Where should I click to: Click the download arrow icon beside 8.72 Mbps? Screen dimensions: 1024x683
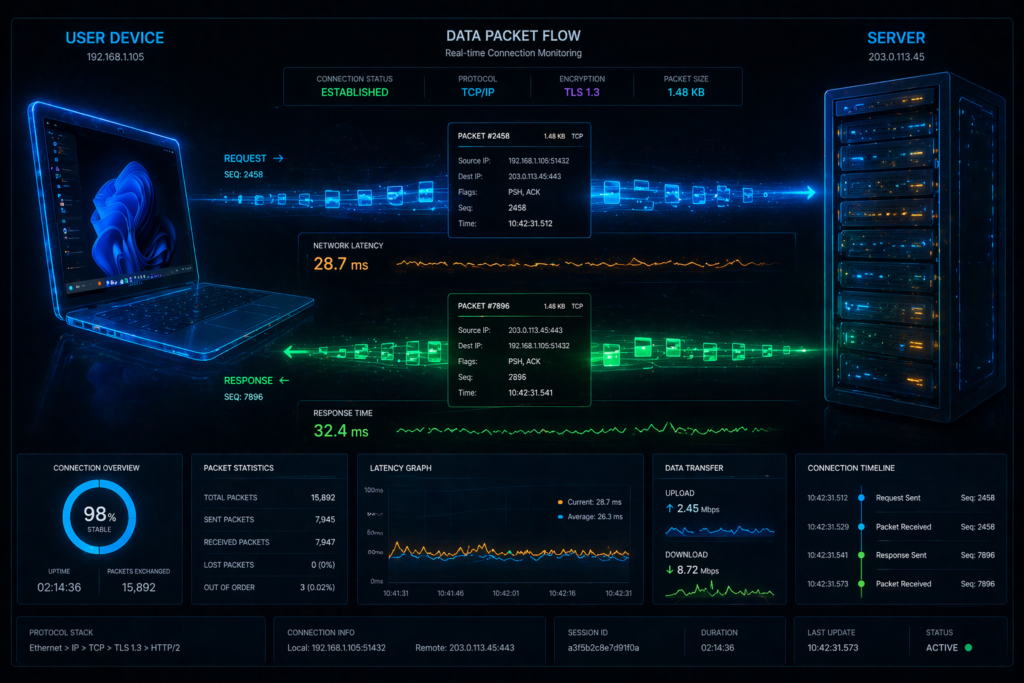point(671,570)
